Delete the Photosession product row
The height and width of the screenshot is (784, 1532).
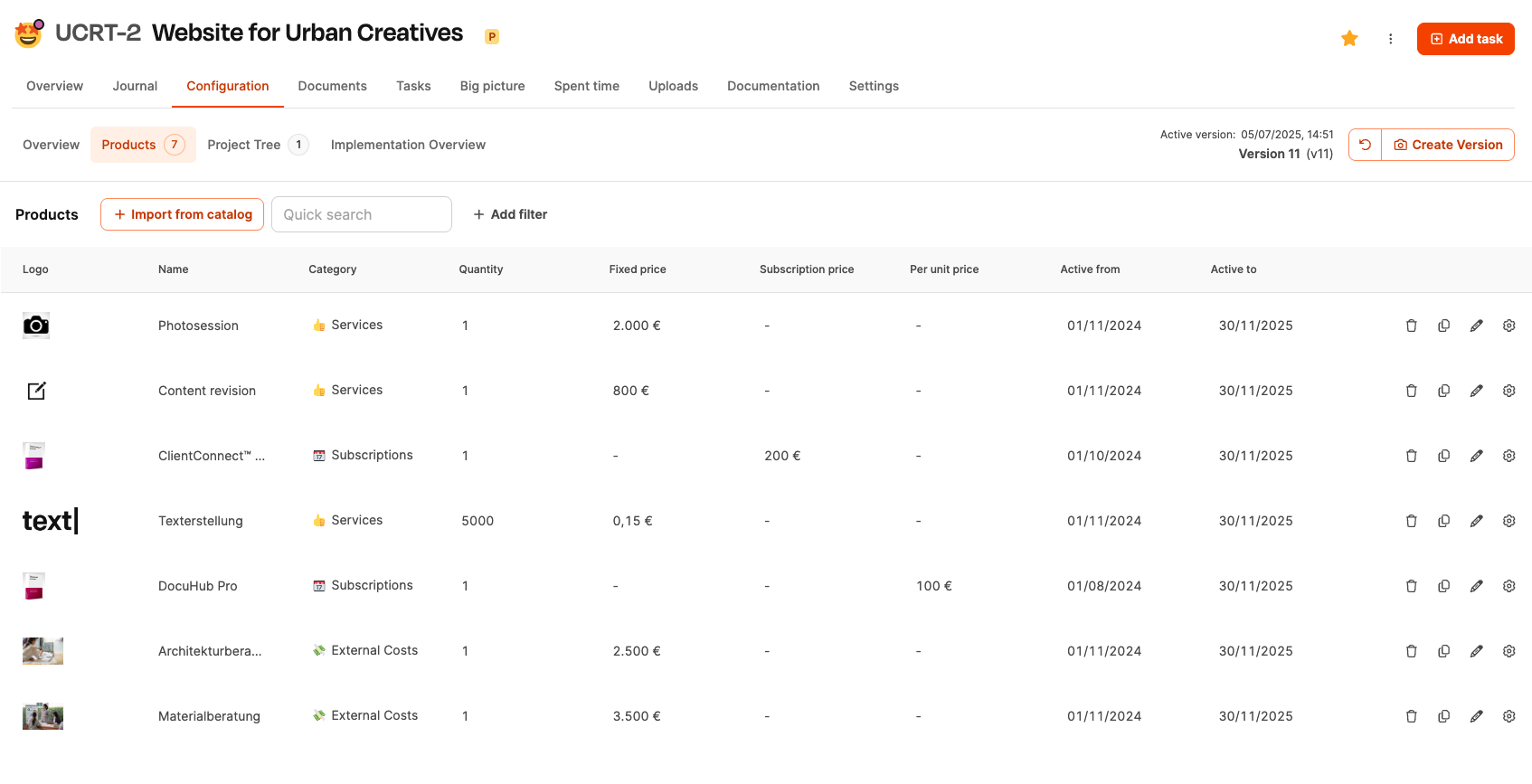1411,326
